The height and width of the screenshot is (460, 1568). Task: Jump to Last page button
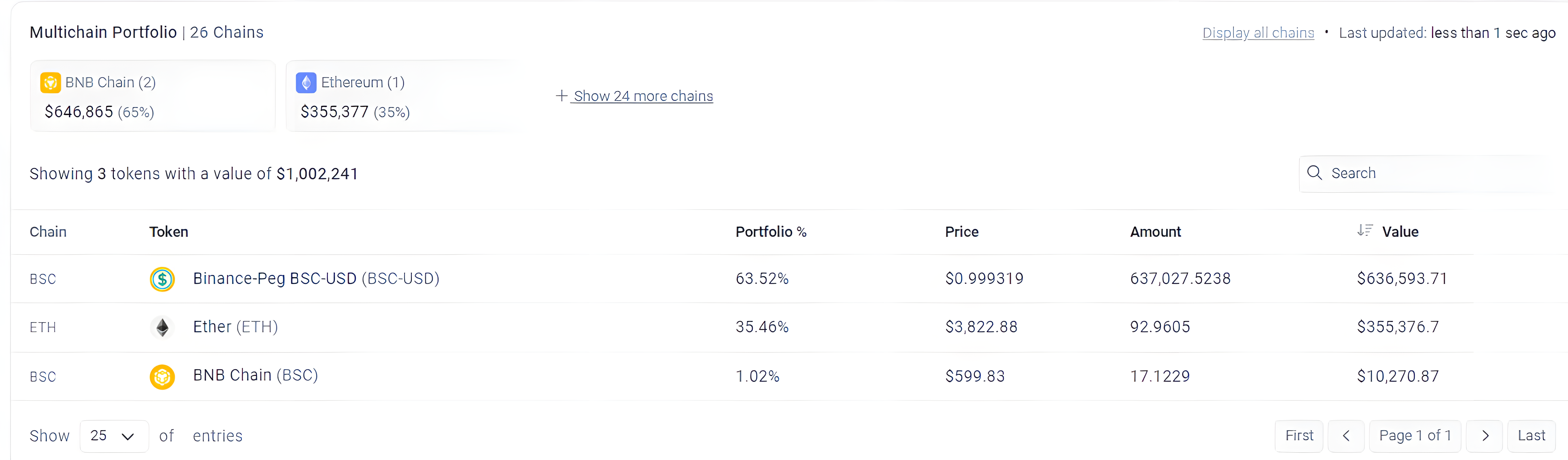[1531, 436]
